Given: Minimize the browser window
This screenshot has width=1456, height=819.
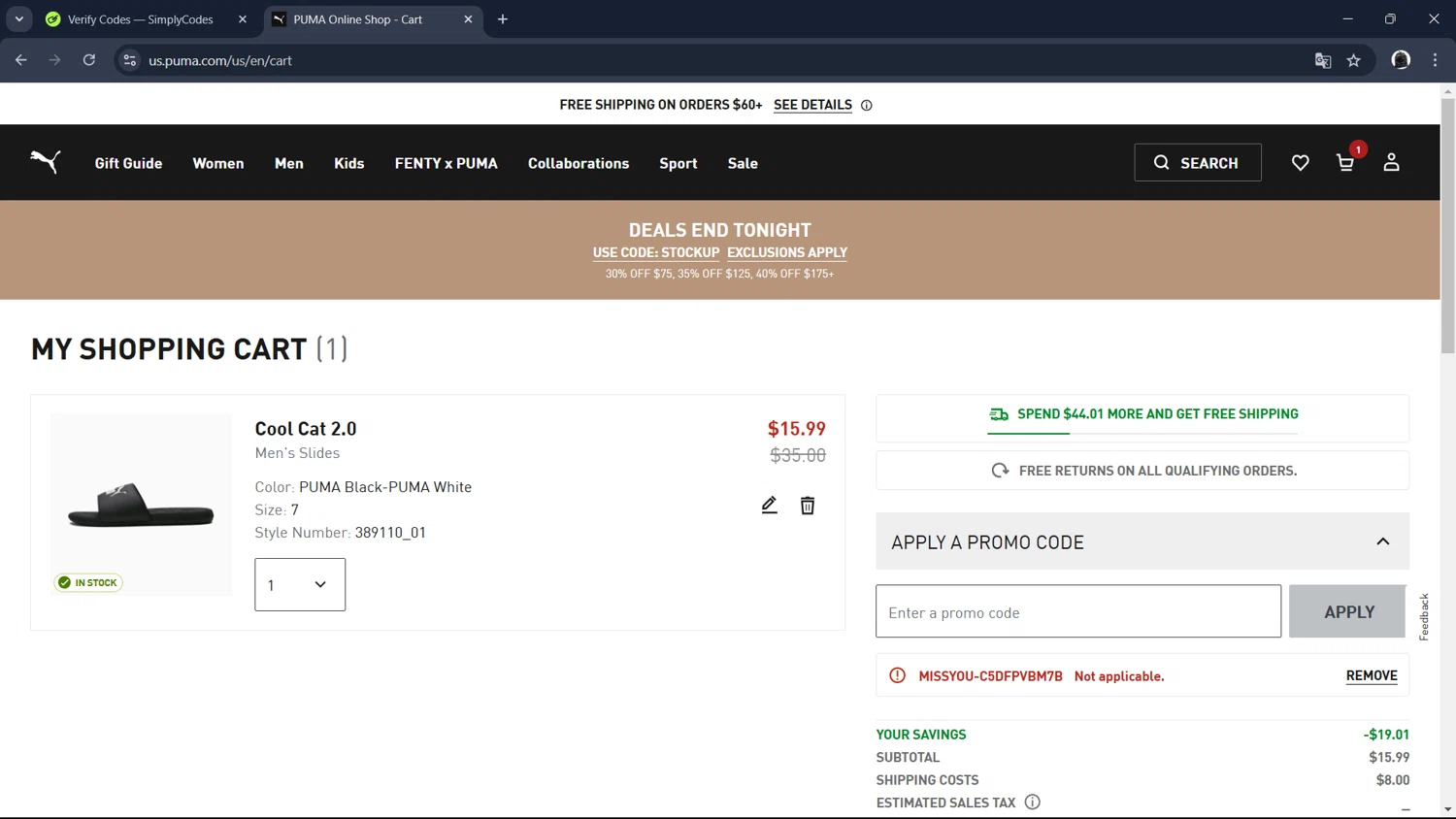Looking at the screenshot, I should 1347,19.
